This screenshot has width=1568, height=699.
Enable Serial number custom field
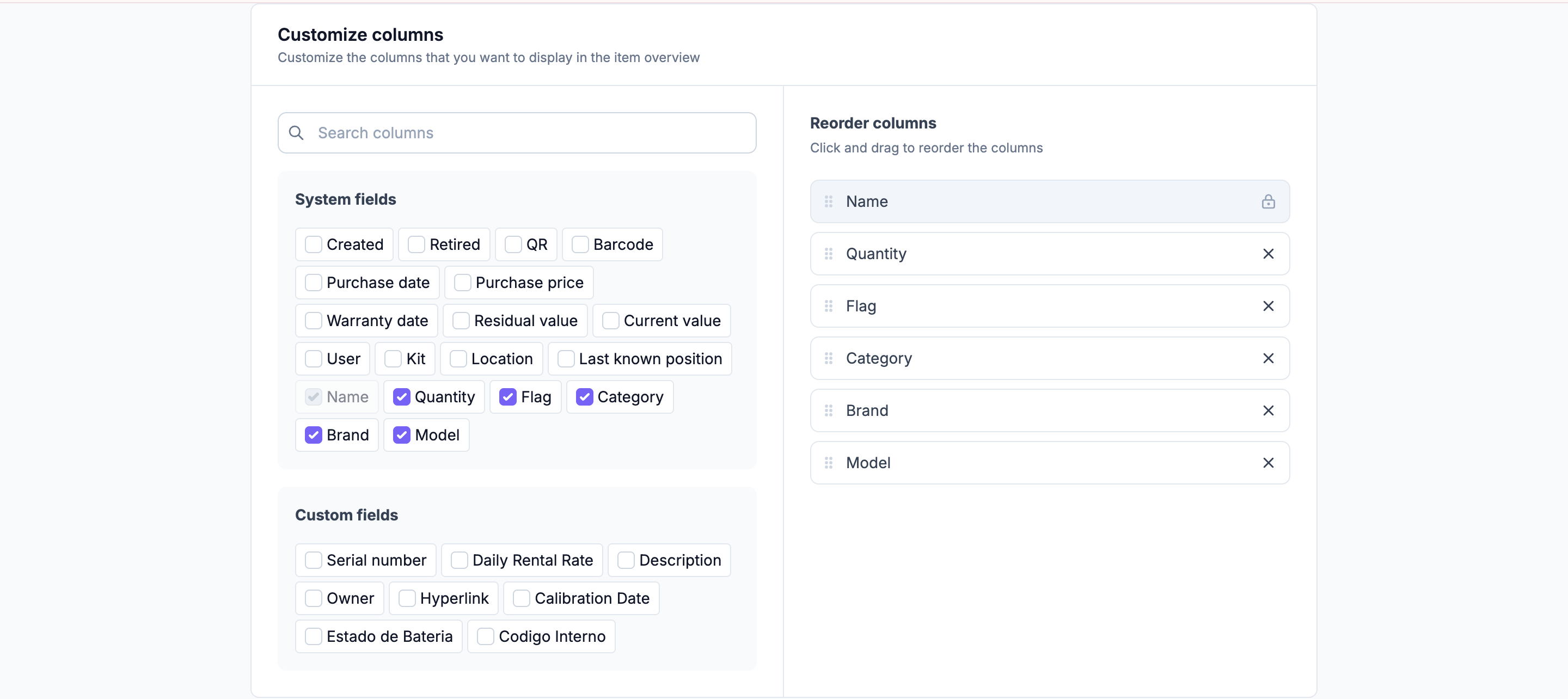[314, 561]
